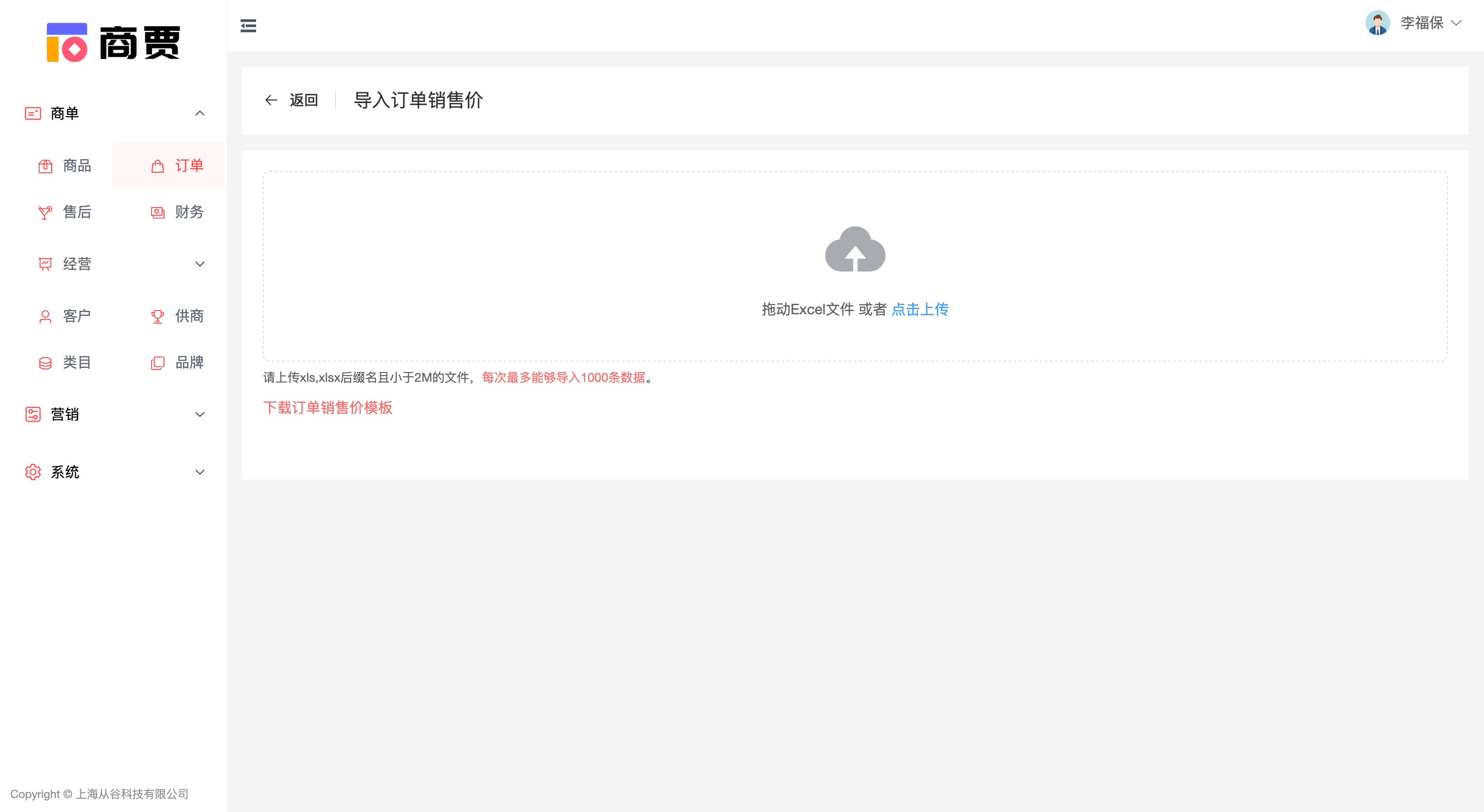Open the 订单 section via its icon
Image resolution: width=1484 pixels, height=812 pixels.
point(157,165)
